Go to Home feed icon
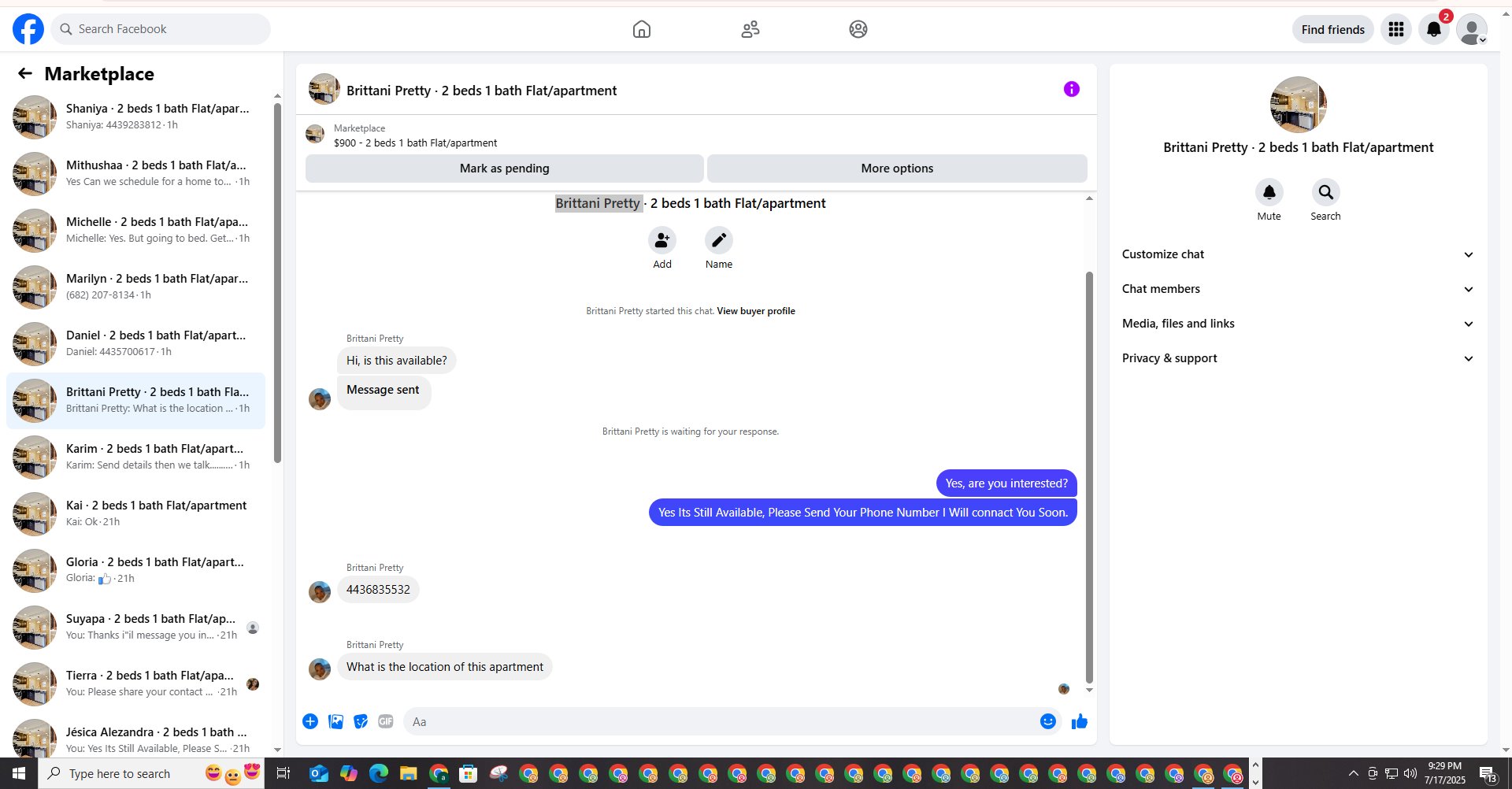This screenshot has height=789, width=1512. tap(642, 29)
